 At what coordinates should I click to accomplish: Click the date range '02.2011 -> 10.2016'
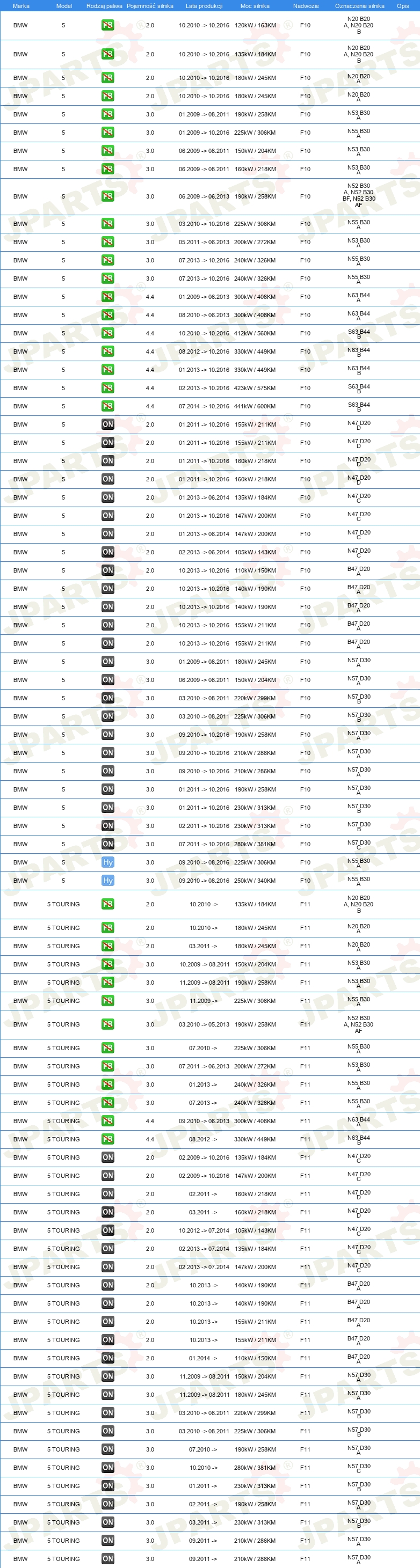click(204, 826)
